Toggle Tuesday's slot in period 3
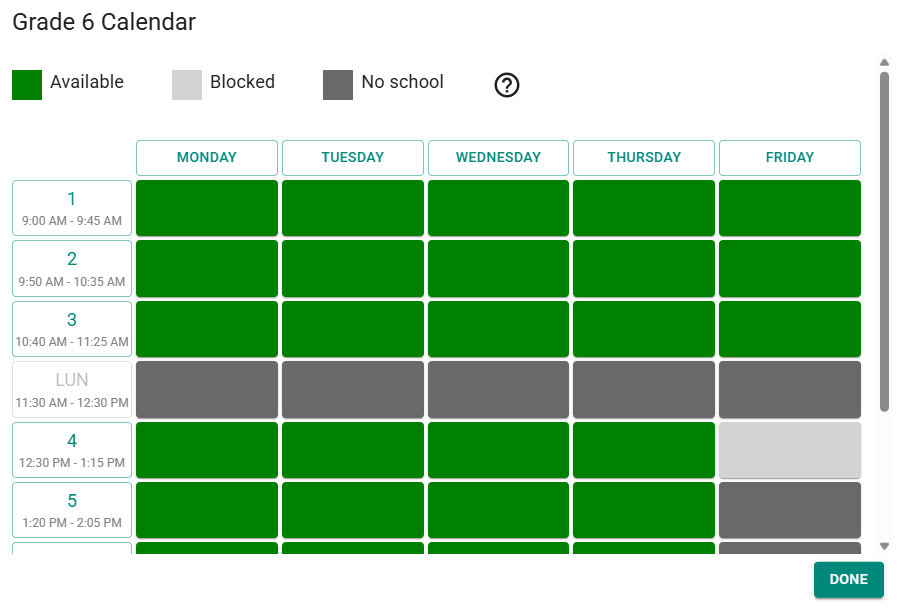Screen dimensions: 906x612 352,329
